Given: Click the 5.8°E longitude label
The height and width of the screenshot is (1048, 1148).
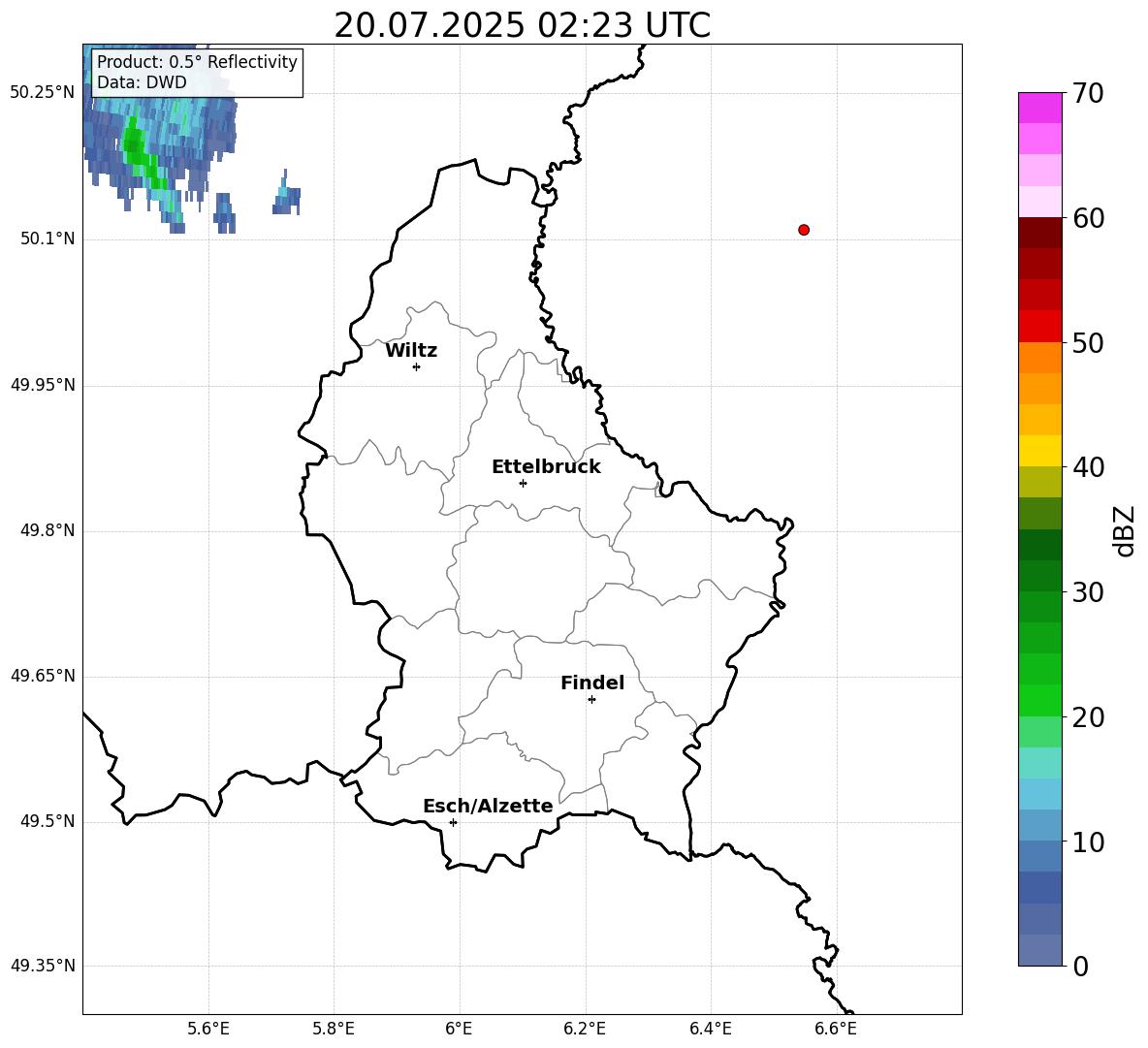Looking at the screenshot, I should pyautogui.click(x=334, y=1029).
